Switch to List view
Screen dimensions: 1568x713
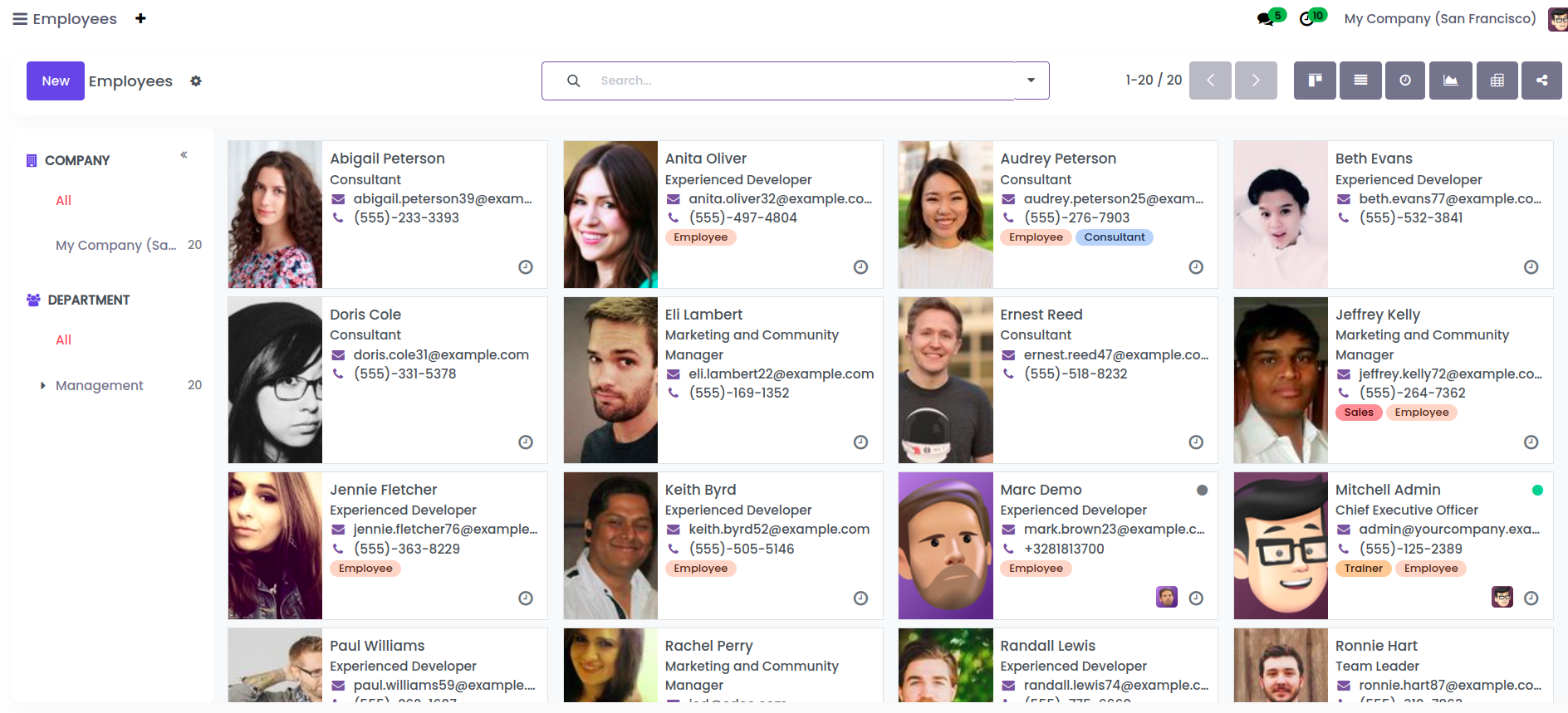1360,81
